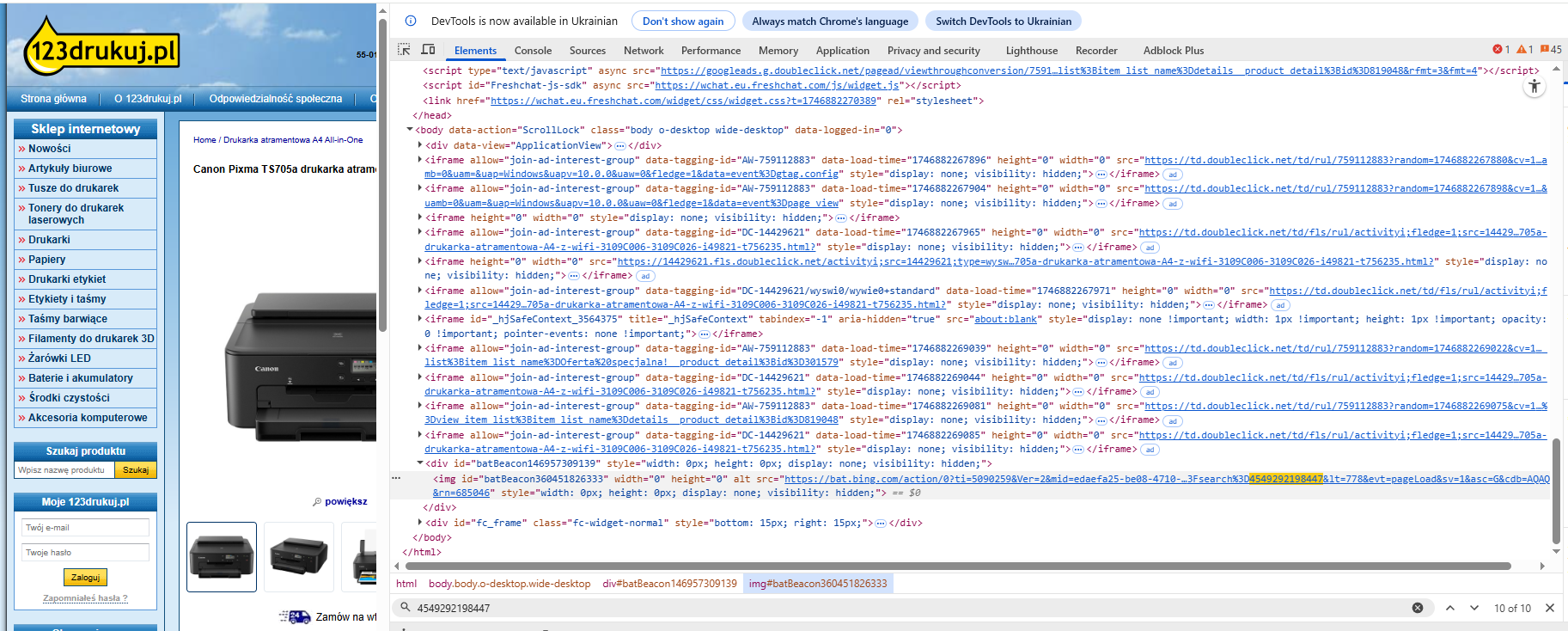Open the Performance tab
This screenshot has height=631, width=1568.
point(711,51)
